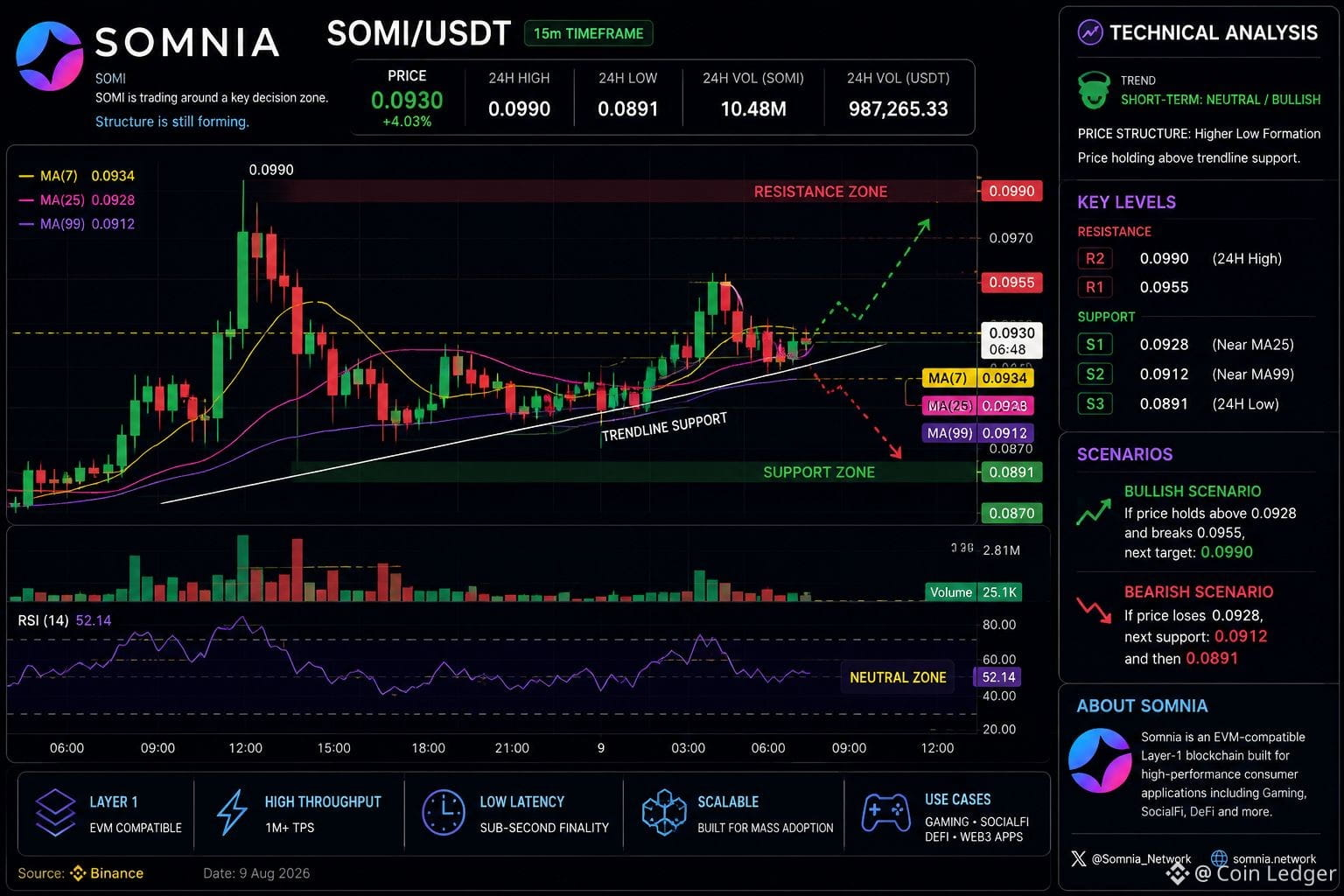Click the 80.00 RSI scale value
This screenshot has height=896, width=1344.
click(x=999, y=625)
